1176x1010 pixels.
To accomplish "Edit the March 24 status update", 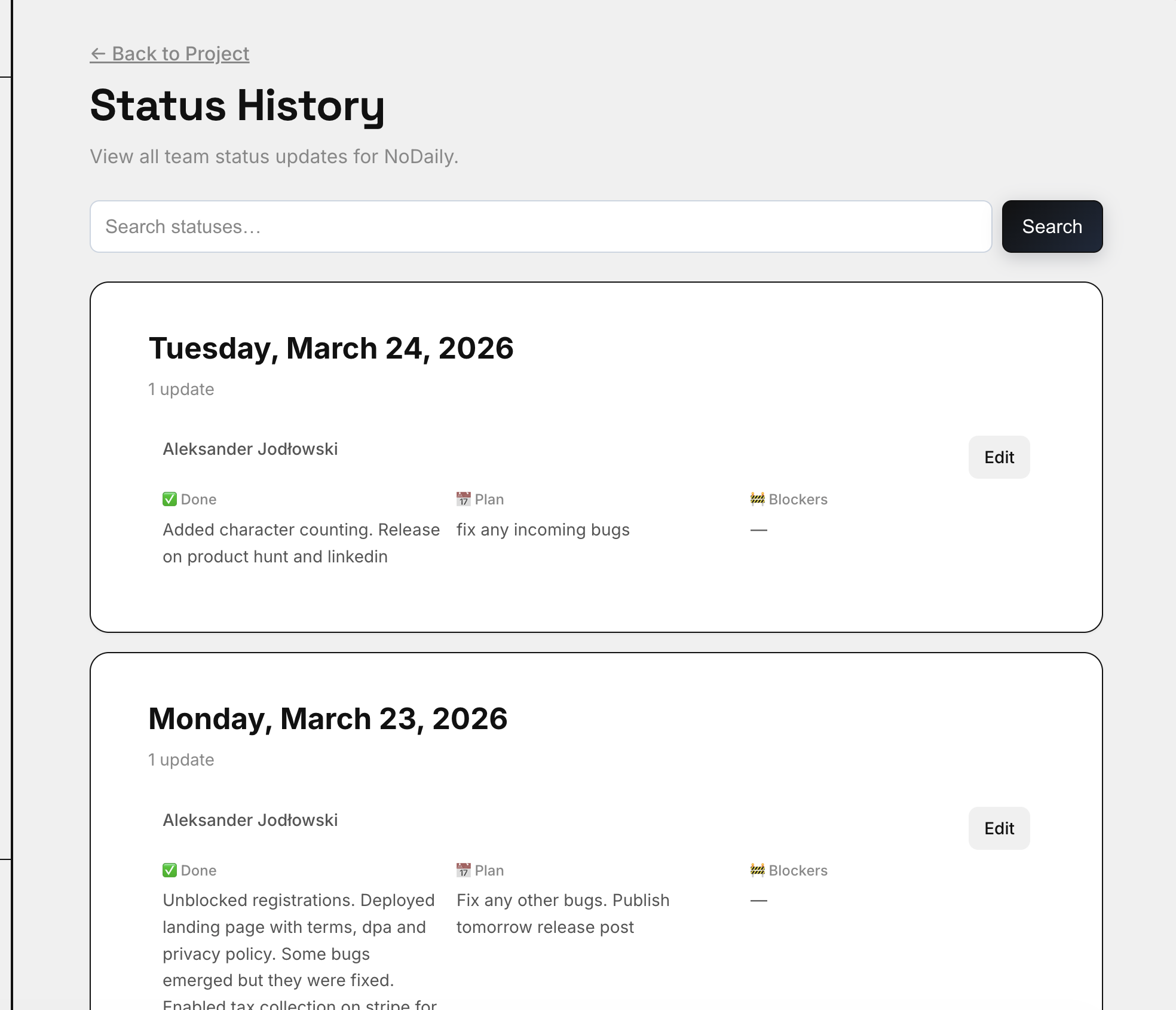I will pos(999,457).
